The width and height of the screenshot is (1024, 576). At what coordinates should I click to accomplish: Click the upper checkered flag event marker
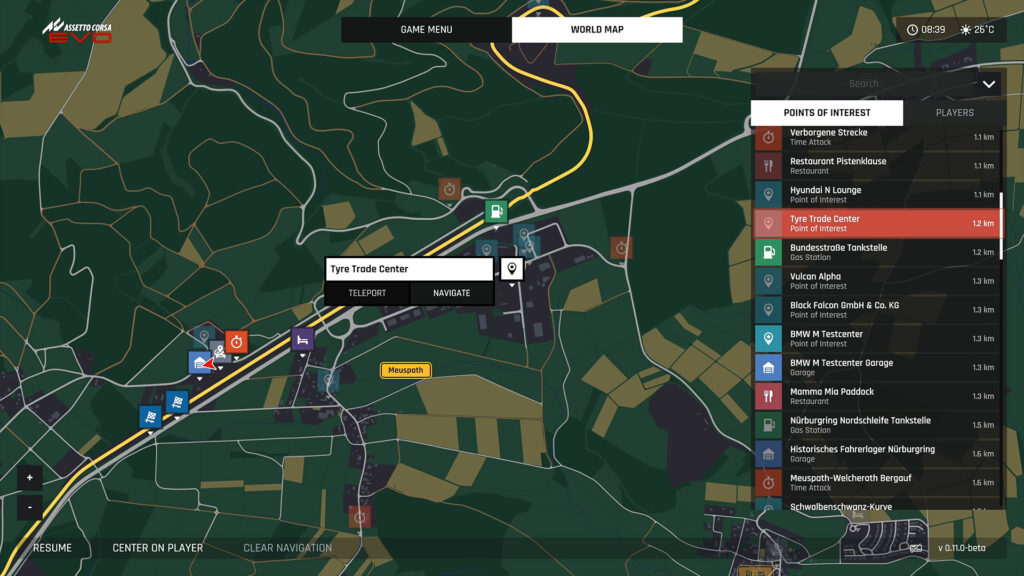[x=177, y=402]
